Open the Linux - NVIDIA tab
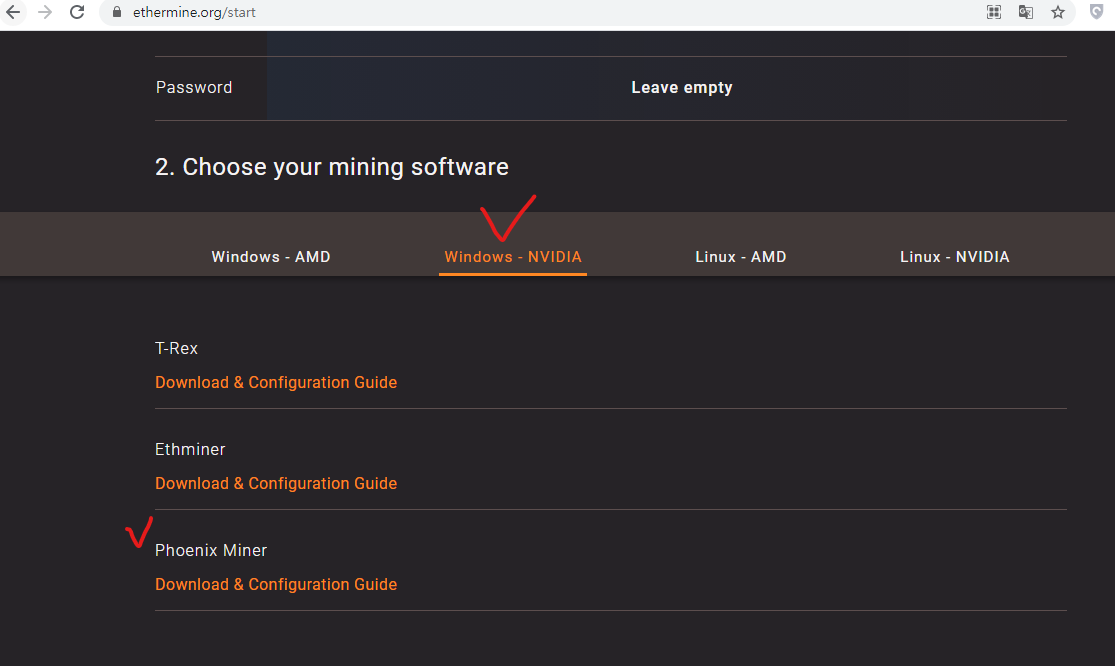 click(954, 257)
